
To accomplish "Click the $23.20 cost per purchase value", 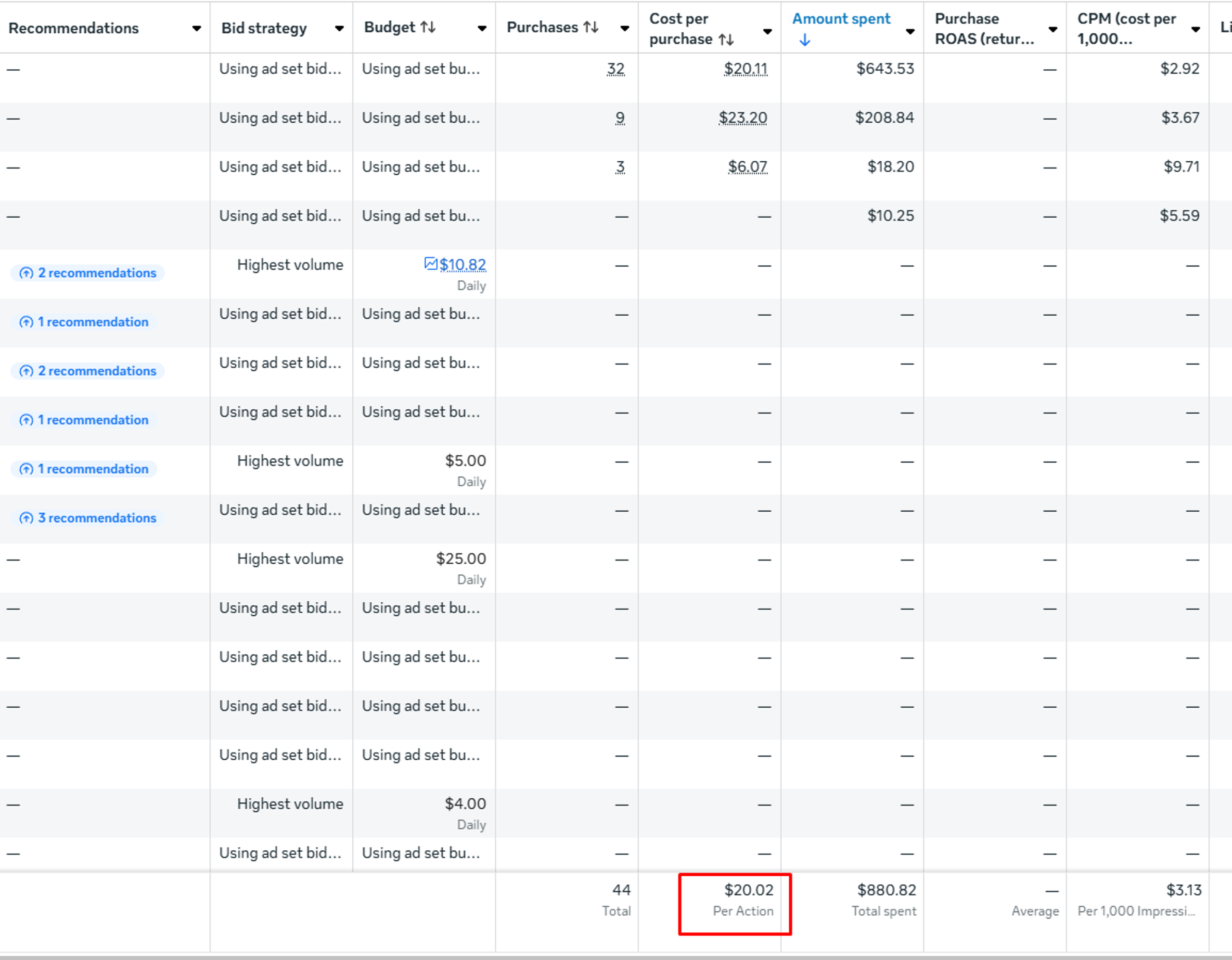I will pyautogui.click(x=743, y=118).
